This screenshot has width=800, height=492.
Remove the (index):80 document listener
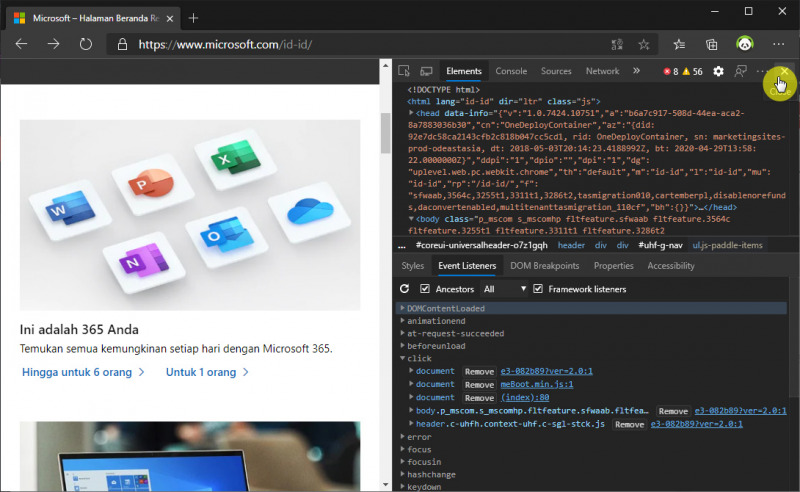[479, 398]
